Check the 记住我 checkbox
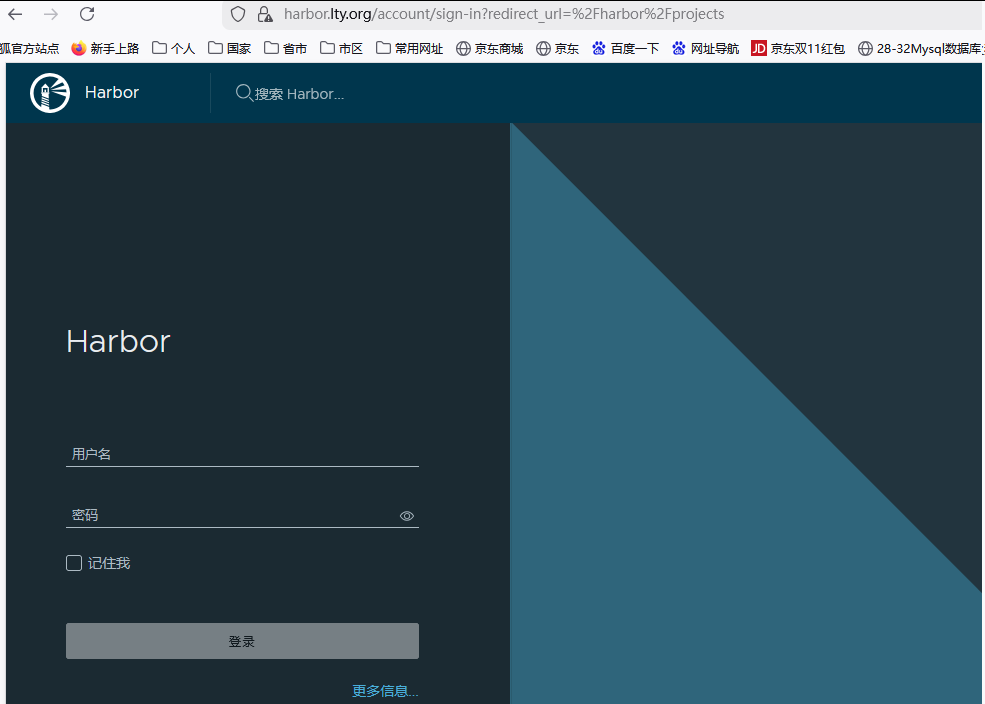Screen dimensions: 985x704 pyautogui.click(x=74, y=563)
